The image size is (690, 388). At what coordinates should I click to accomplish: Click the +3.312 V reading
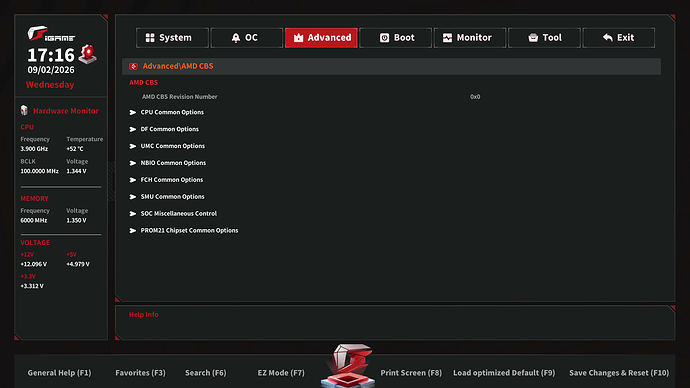tap(32, 286)
